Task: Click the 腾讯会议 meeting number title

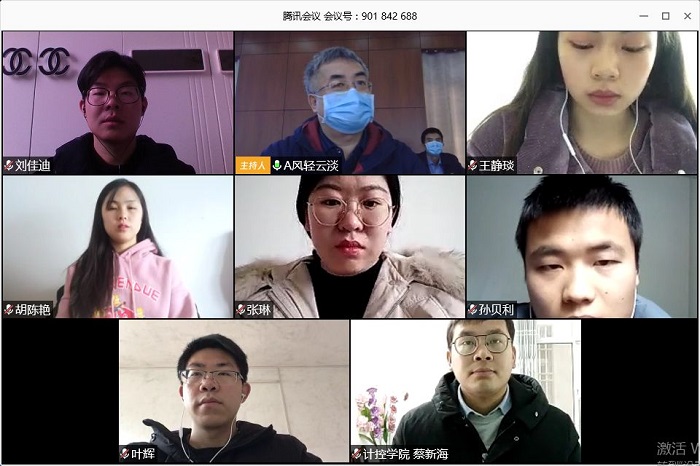Action: pos(350,16)
